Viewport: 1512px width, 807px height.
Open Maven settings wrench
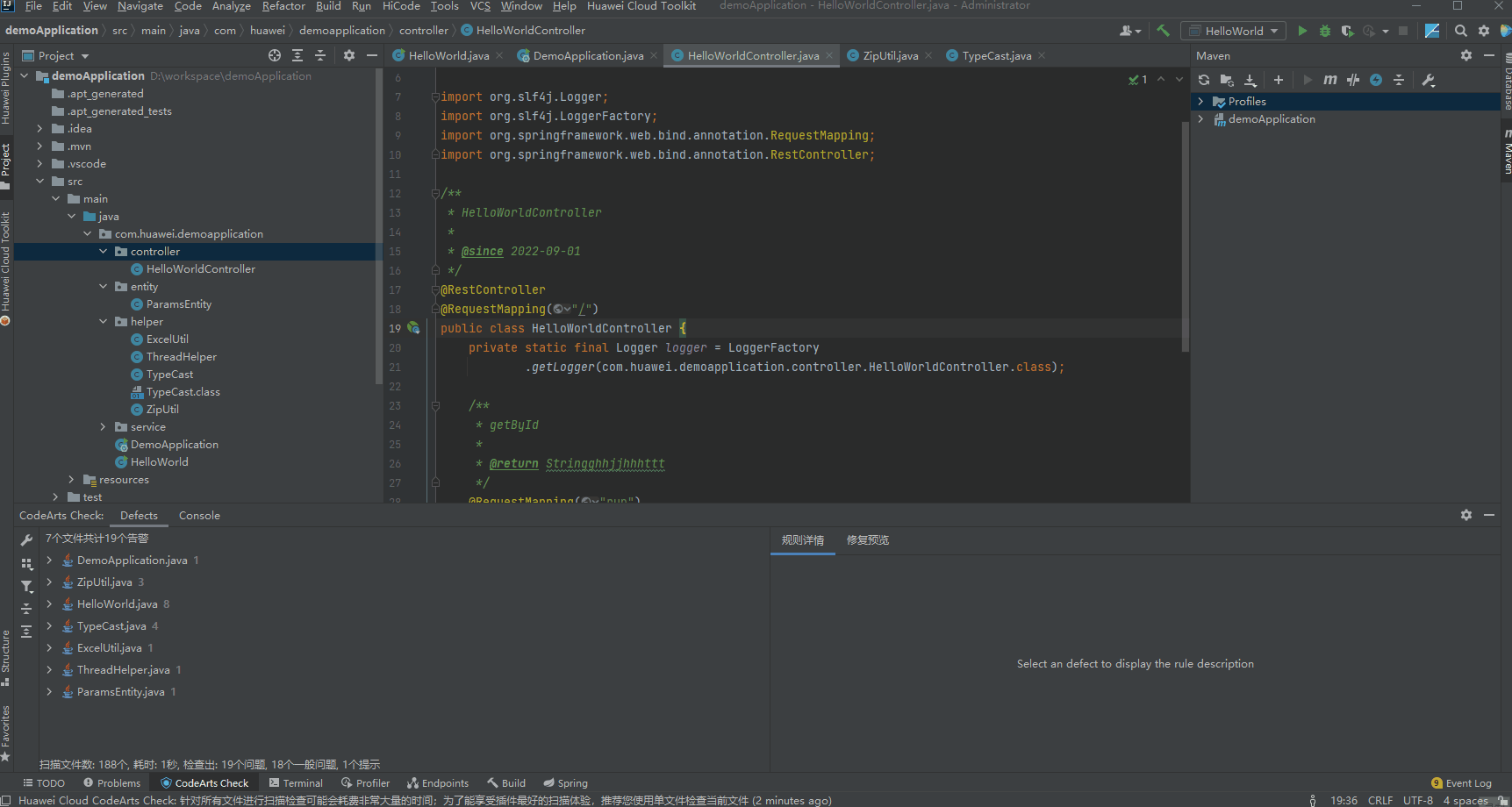click(1429, 80)
